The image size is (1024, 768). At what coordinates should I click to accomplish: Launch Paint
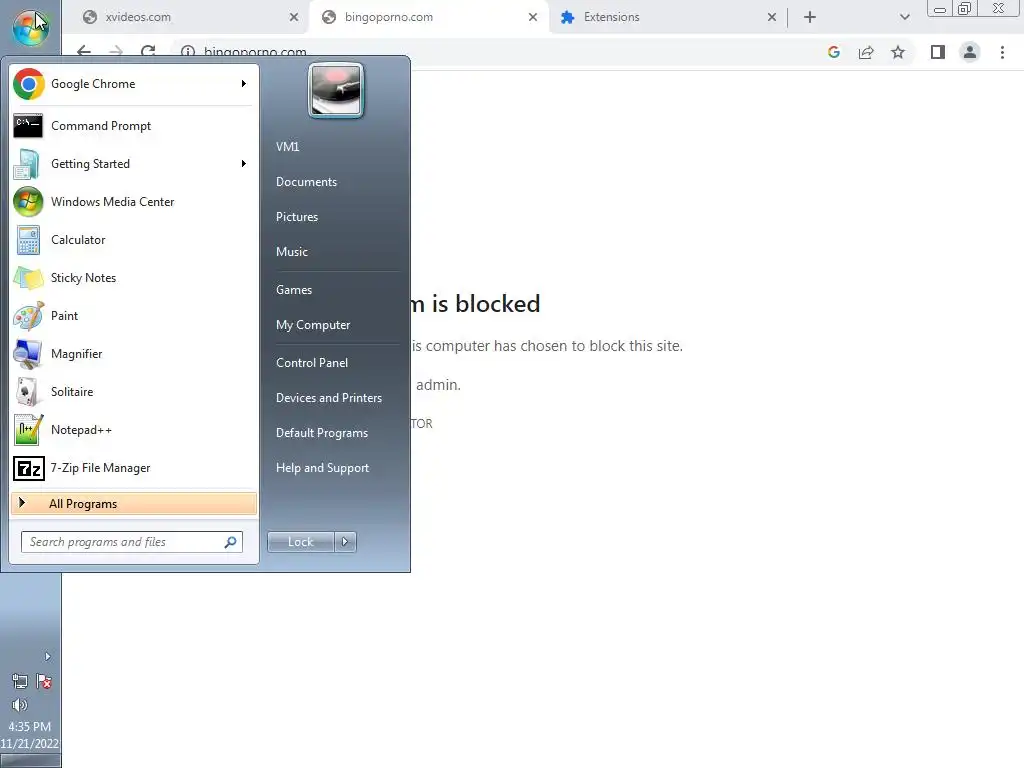(134, 315)
